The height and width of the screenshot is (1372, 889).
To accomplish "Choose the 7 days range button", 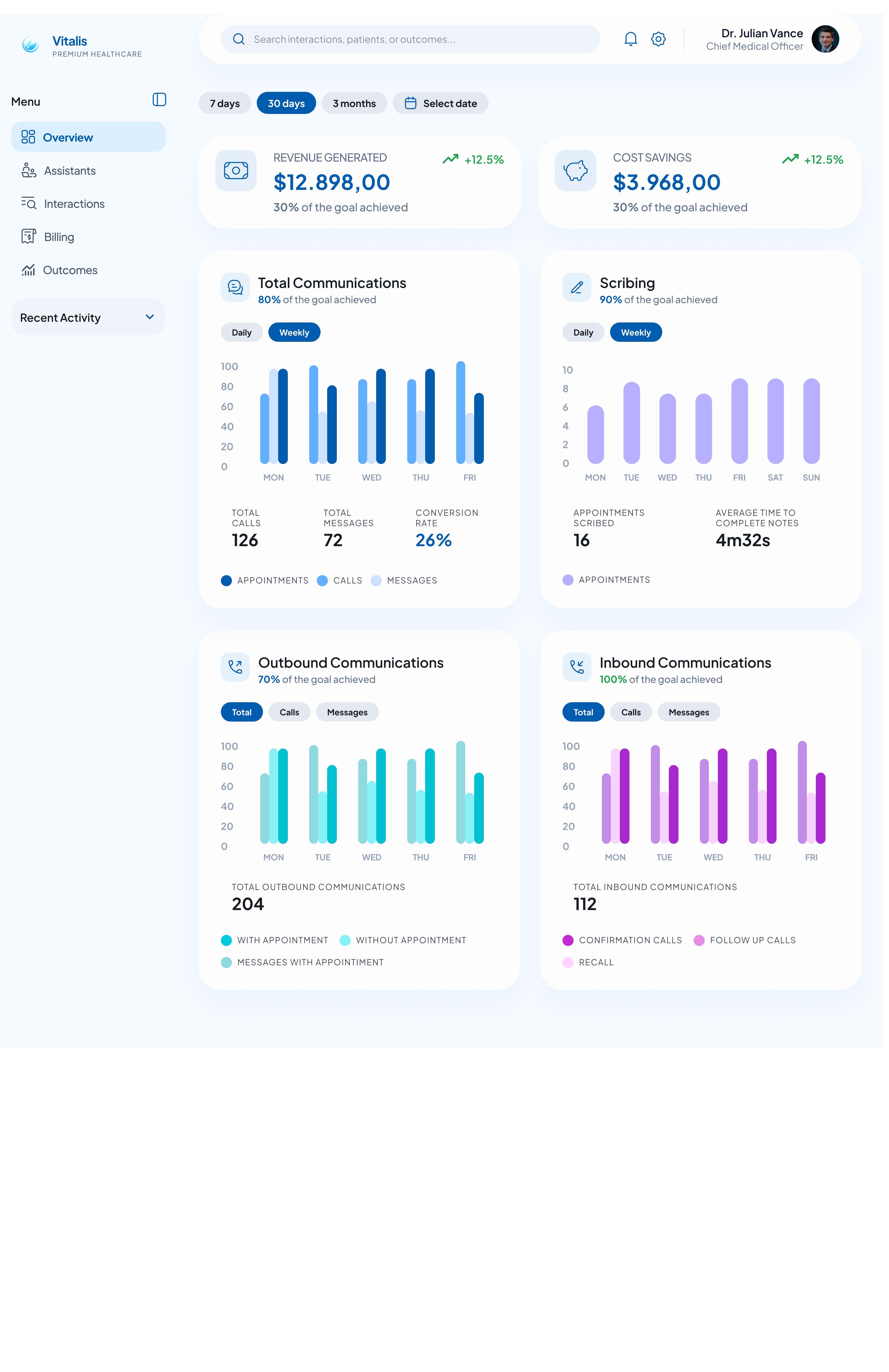I will coord(225,103).
